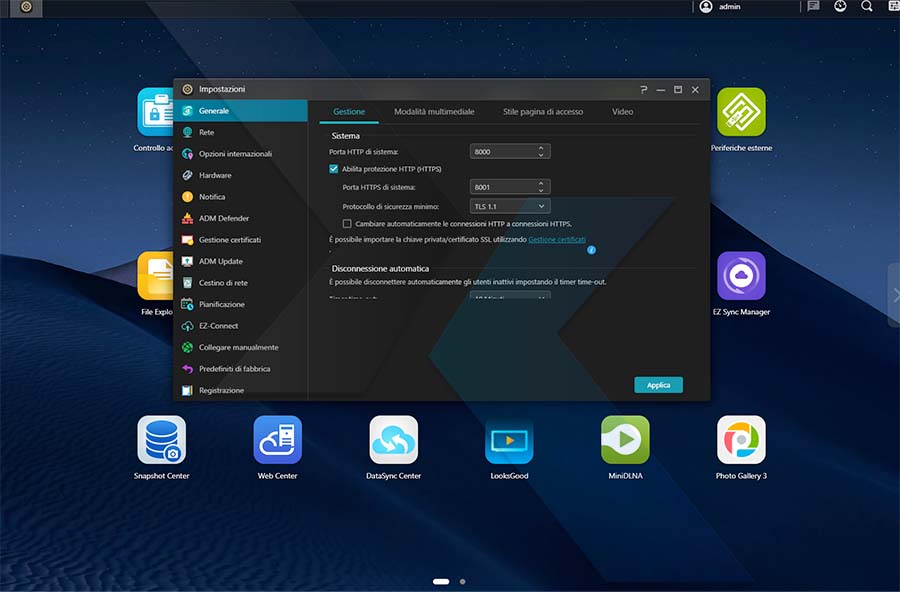Switch to Modalità multimediale tab
This screenshot has height=592, width=900.
point(434,112)
